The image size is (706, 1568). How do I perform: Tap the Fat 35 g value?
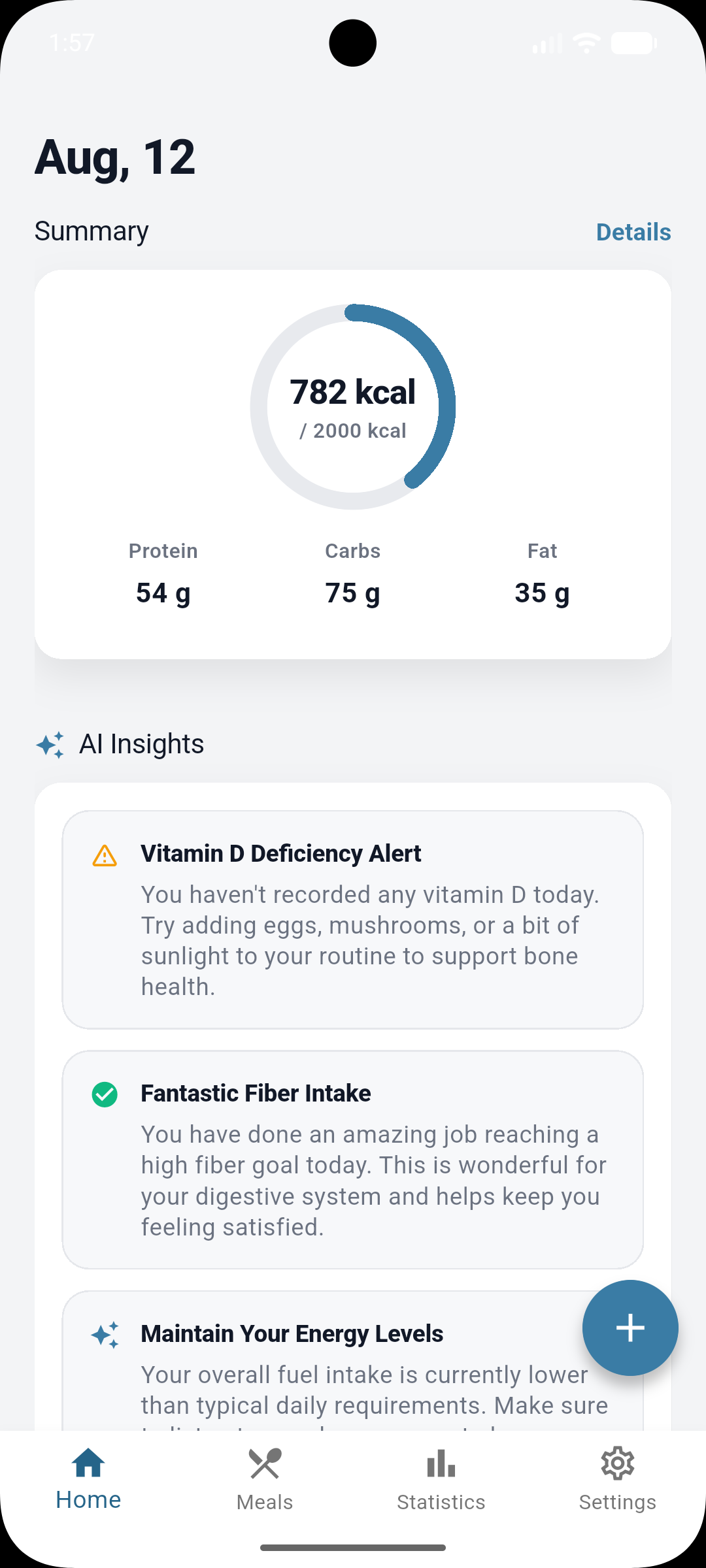[x=542, y=593]
